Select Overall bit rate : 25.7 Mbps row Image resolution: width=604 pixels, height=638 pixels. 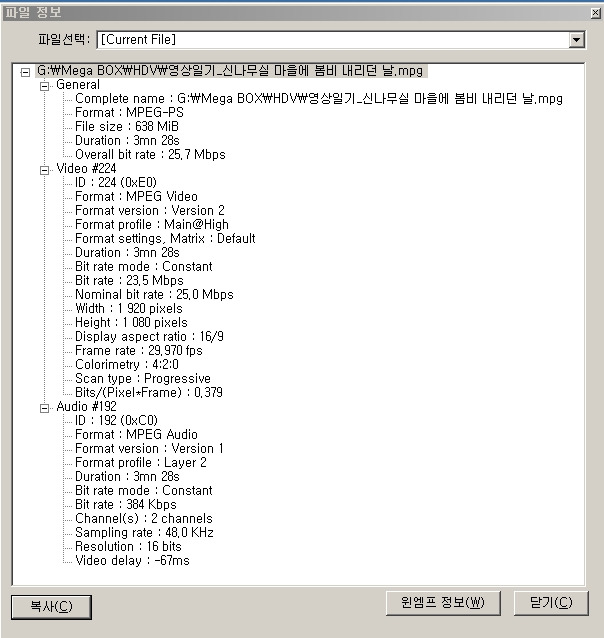pyautogui.click(x=150, y=155)
